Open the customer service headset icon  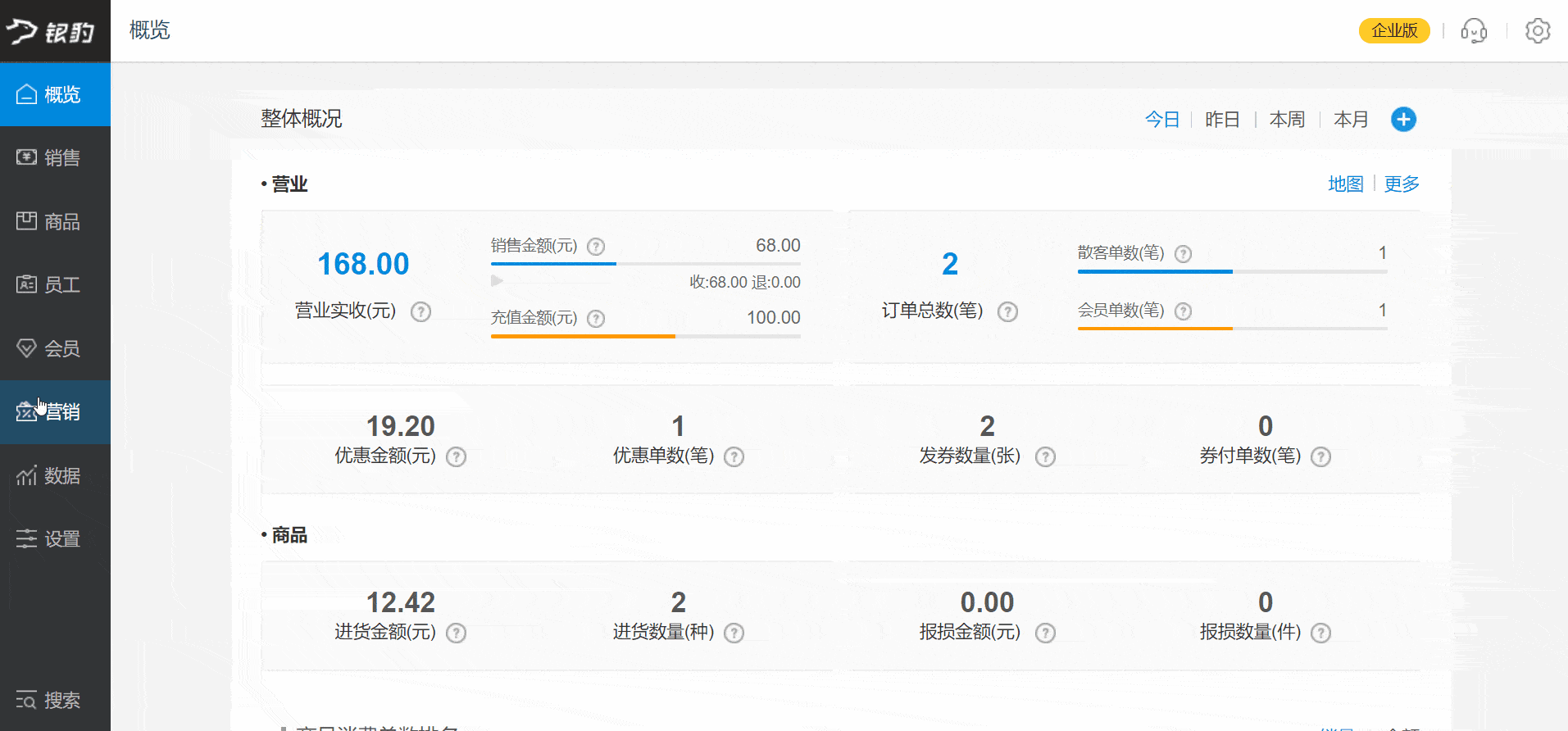click(1474, 31)
